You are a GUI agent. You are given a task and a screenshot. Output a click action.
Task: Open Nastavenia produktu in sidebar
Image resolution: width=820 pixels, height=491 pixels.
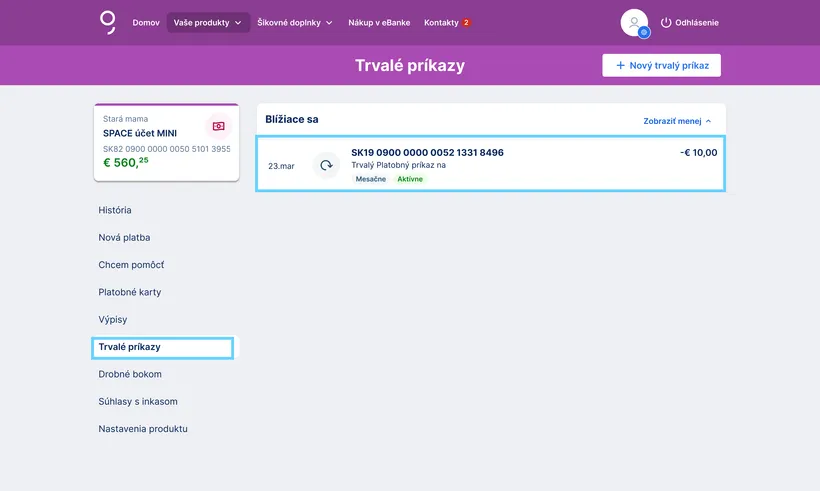click(143, 429)
